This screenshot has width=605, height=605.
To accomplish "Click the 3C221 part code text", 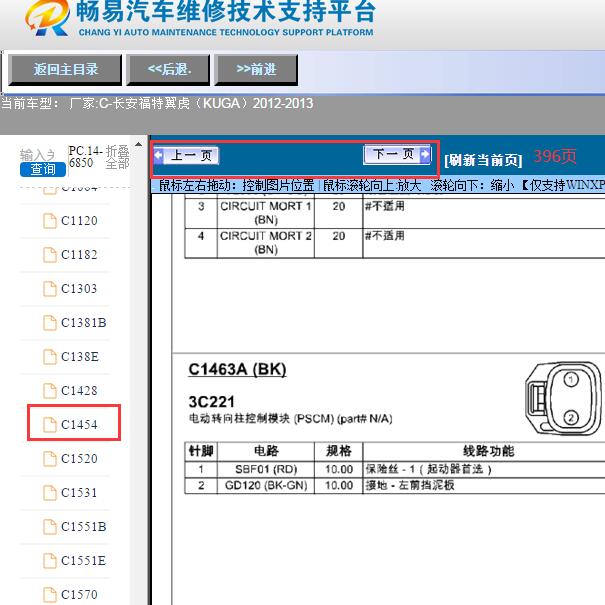I will click(x=211, y=402).
